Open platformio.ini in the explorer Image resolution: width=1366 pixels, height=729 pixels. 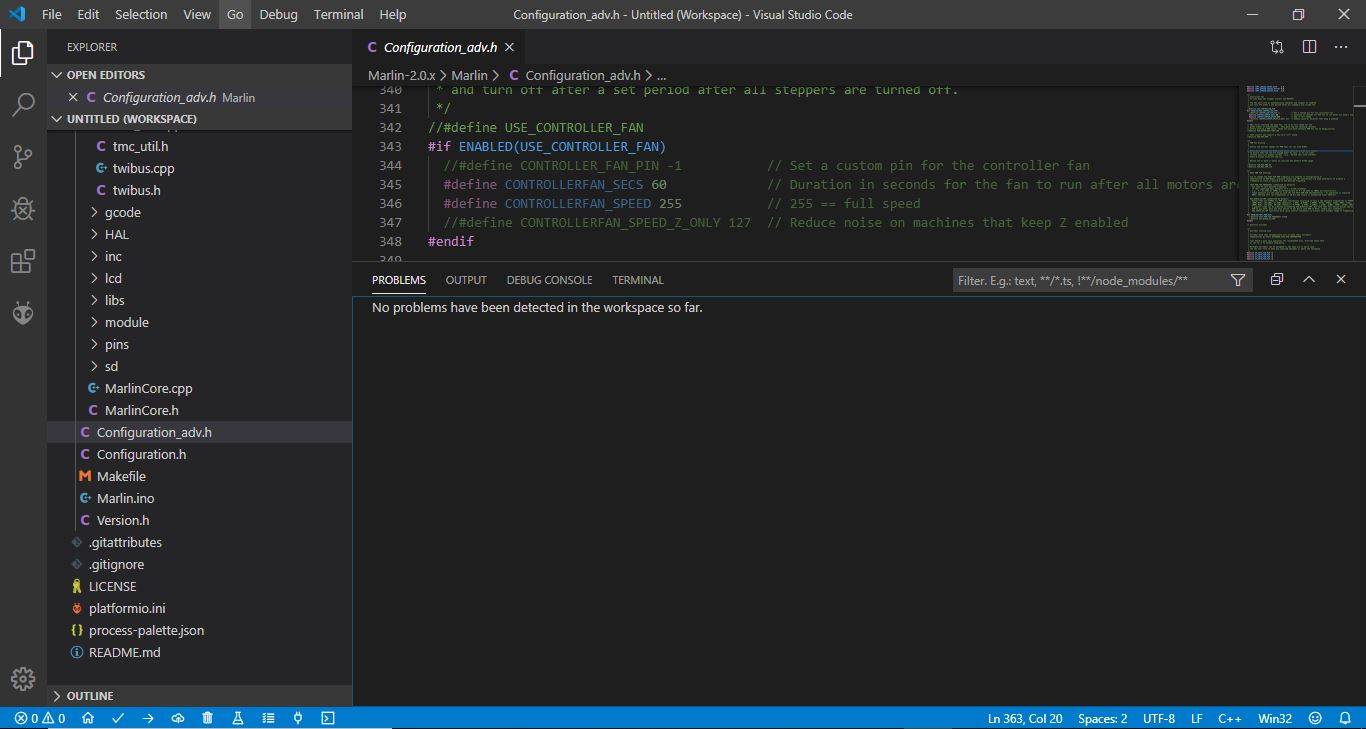[127, 608]
